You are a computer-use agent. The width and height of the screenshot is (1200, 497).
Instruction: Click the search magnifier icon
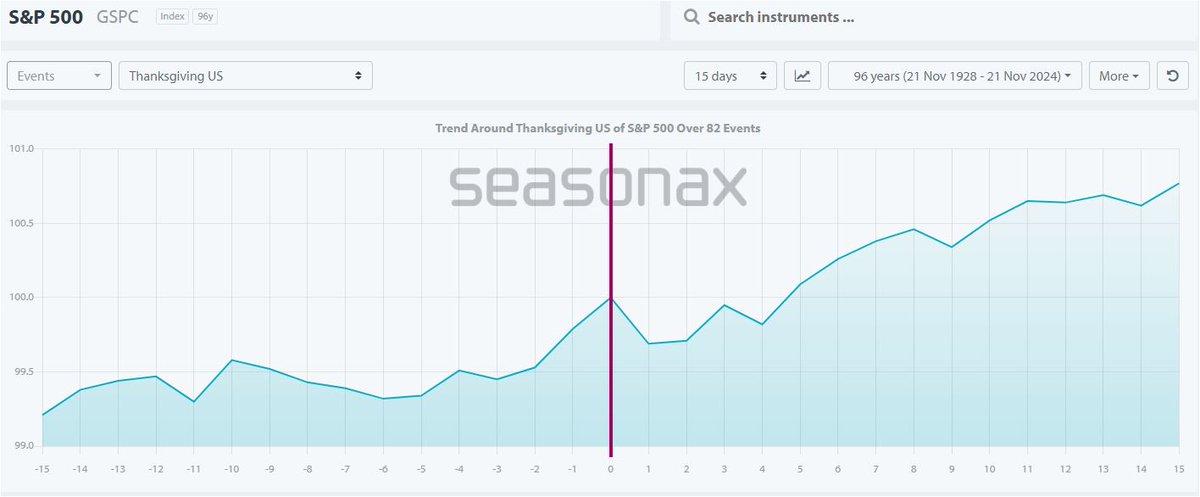(x=691, y=17)
